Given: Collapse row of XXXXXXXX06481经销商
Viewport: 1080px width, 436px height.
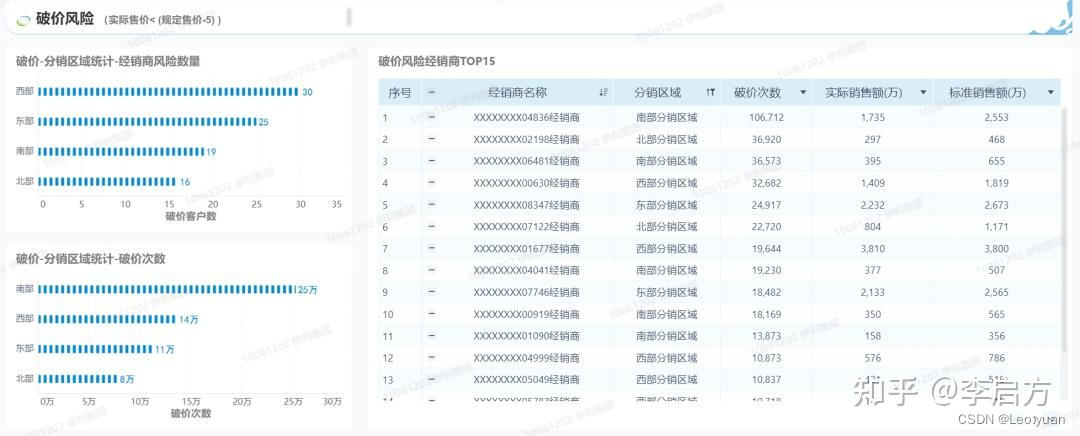Looking at the screenshot, I should pyautogui.click(x=432, y=160).
